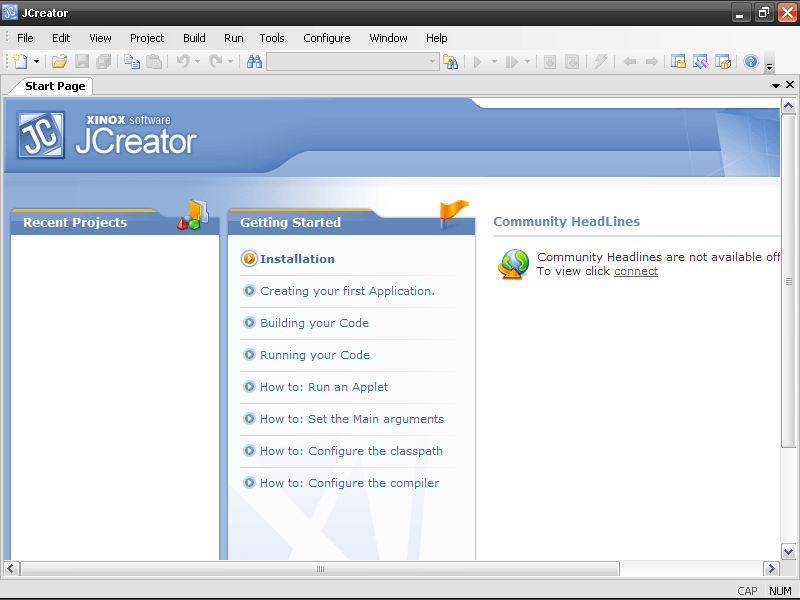Click the JCreator JC logo image
Screen dimensions: 800x600
tap(41, 135)
